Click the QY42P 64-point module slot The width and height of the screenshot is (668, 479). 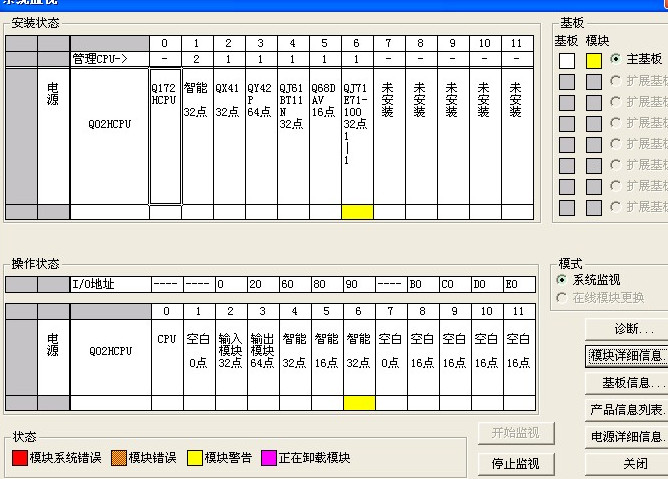[260, 135]
